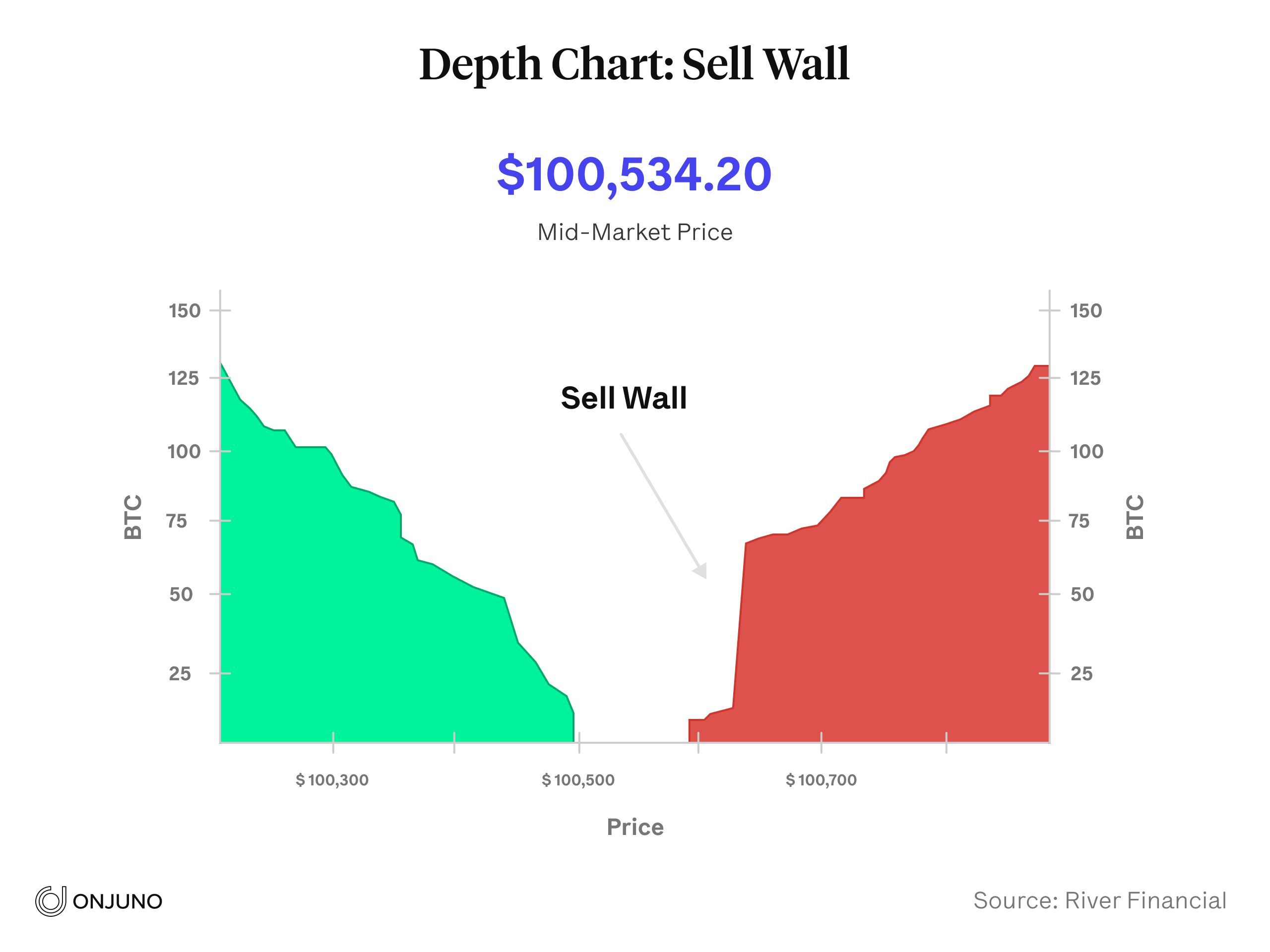The width and height of the screenshot is (1270, 952).
Task: Select the Mid-Market Price caption
Action: click(x=635, y=233)
